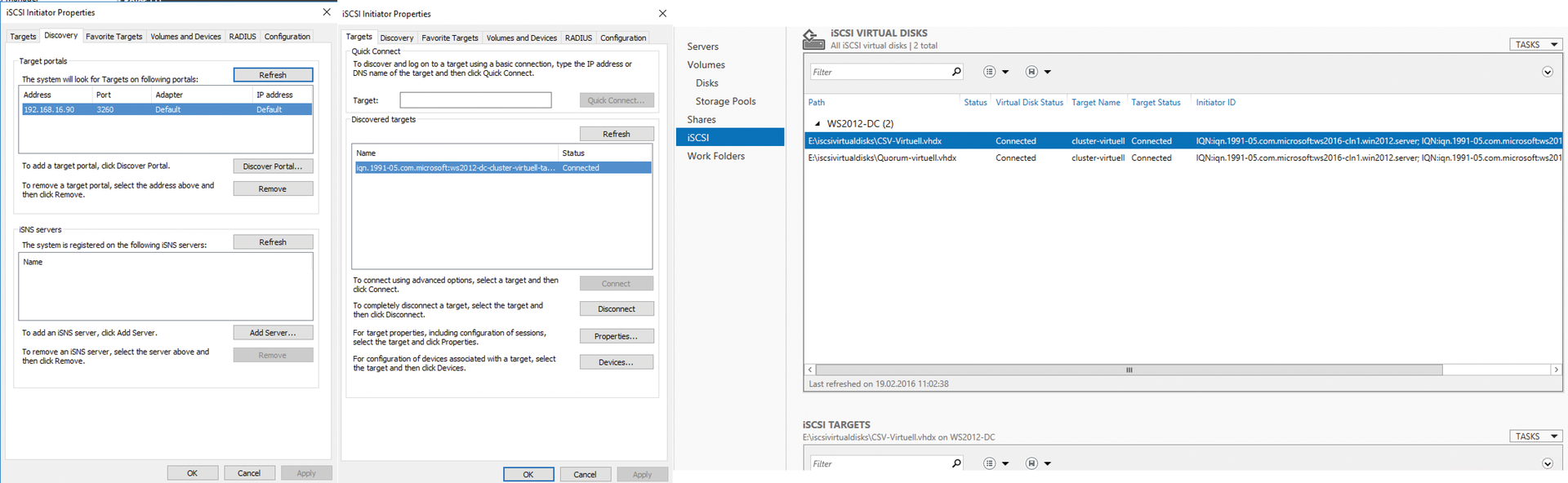Click Discover Portal... button
The image size is (1568, 483).
[273, 166]
